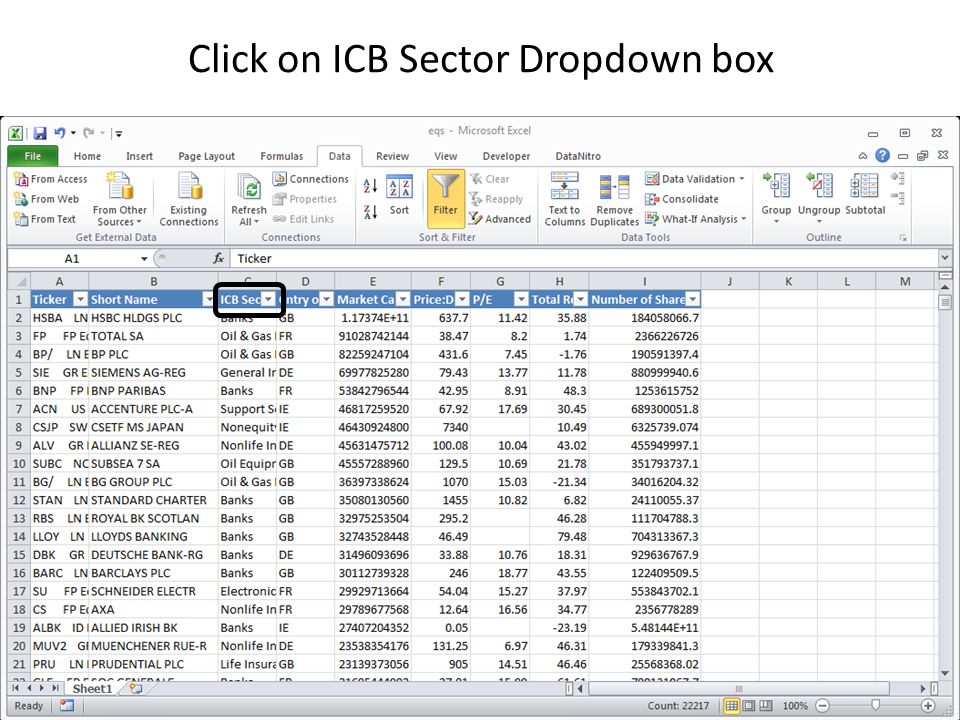Click the Group outline button
960x720 pixels.
click(776, 197)
